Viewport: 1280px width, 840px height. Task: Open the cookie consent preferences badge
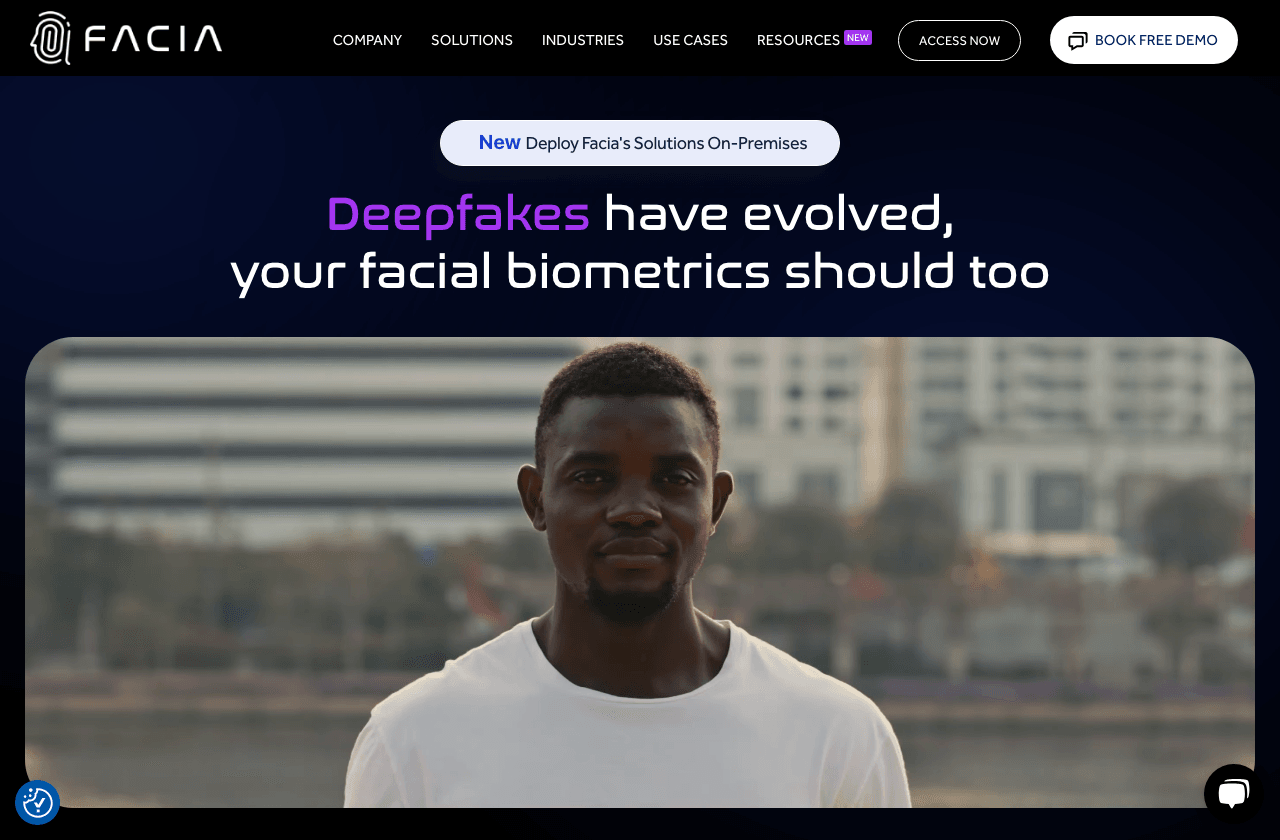pyautogui.click(x=38, y=802)
